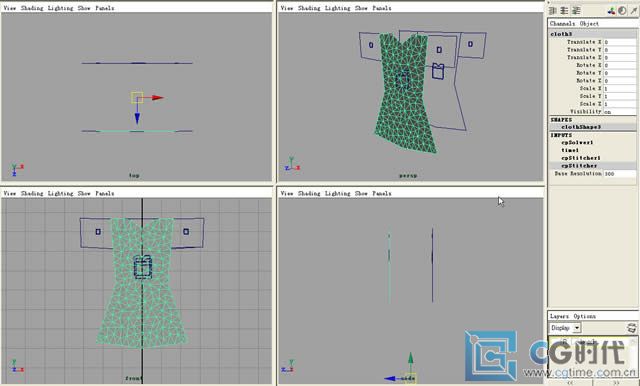640x386 pixels.
Task: Select the cloth3 object name in channel box
Action: [561, 34]
